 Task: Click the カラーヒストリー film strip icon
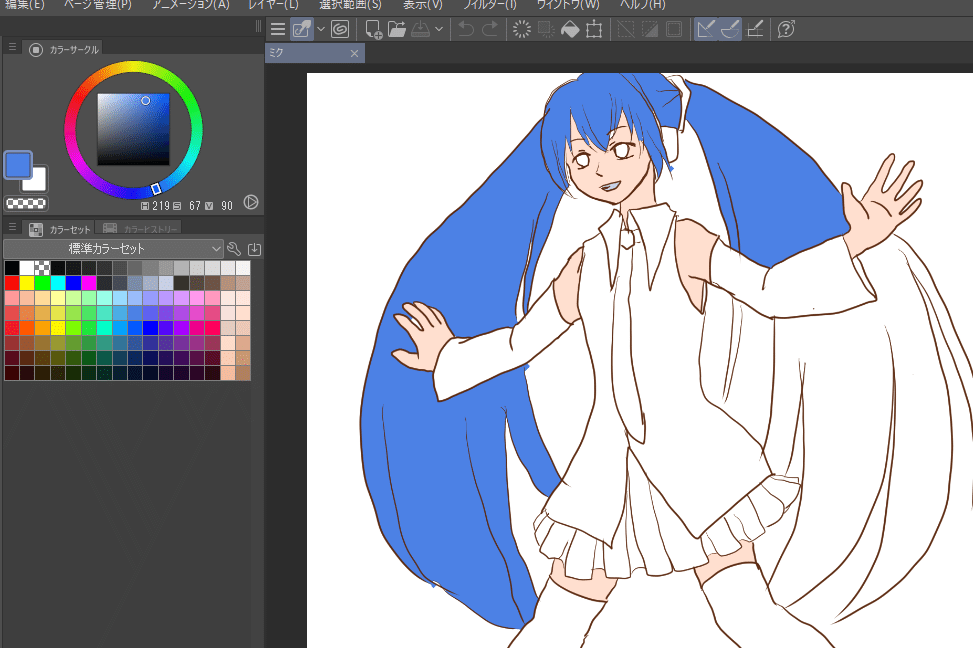pos(110,229)
